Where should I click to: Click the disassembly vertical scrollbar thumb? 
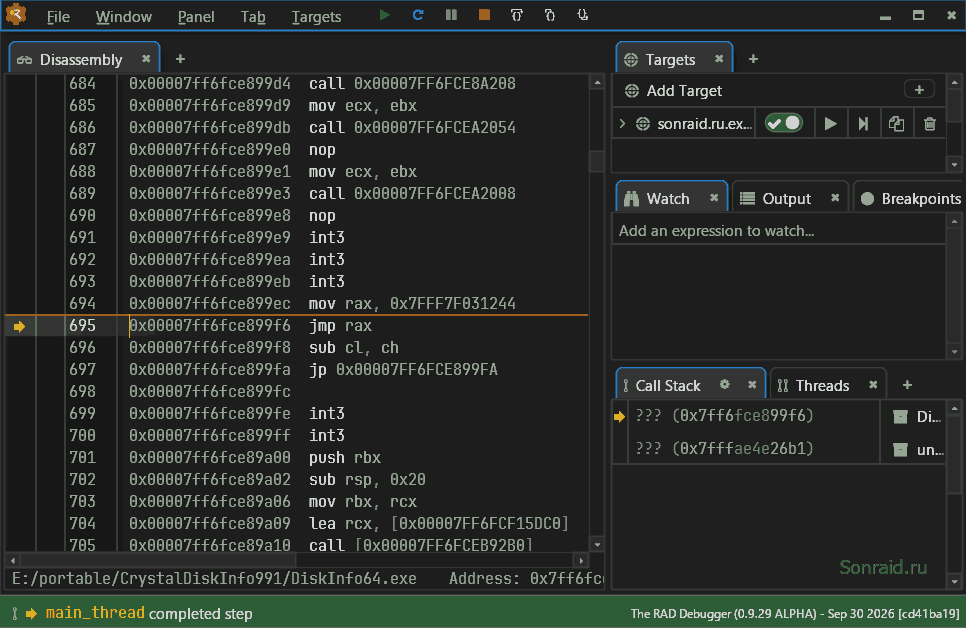[x=596, y=161]
